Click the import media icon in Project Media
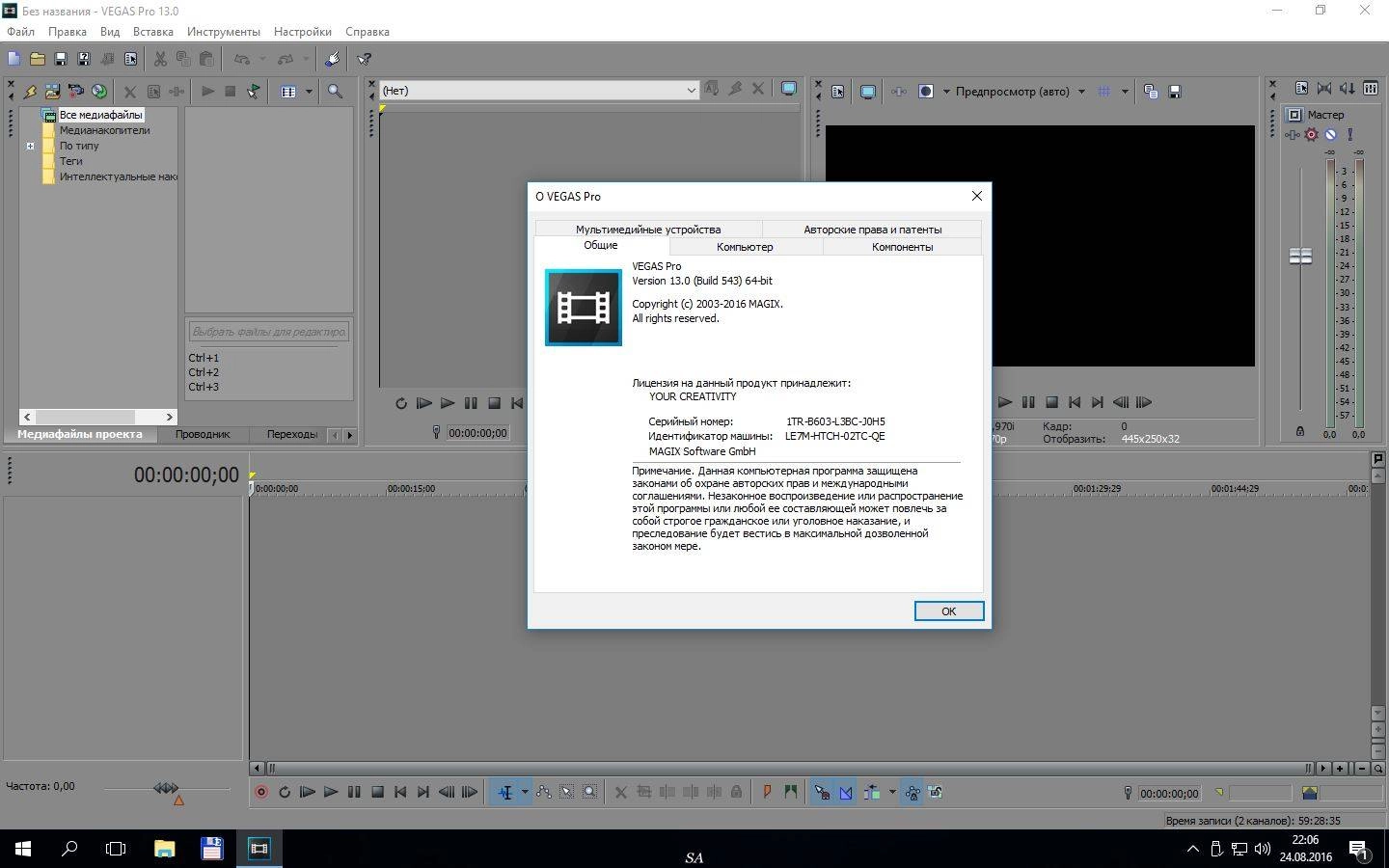This screenshot has height=868, width=1389. (53, 92)
